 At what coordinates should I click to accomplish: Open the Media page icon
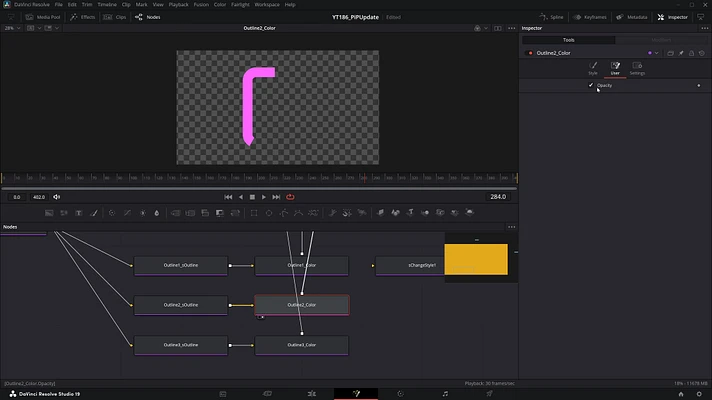(222, 394)
